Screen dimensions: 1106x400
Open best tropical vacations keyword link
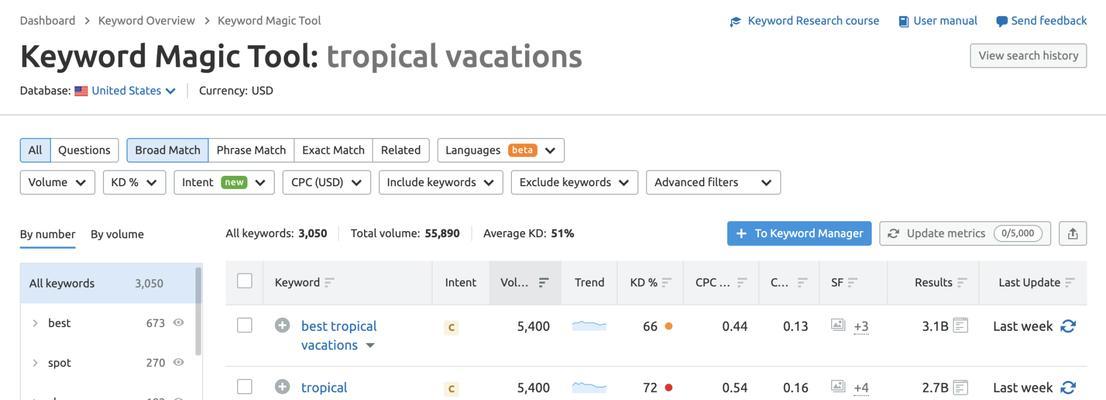coord(339,335)
